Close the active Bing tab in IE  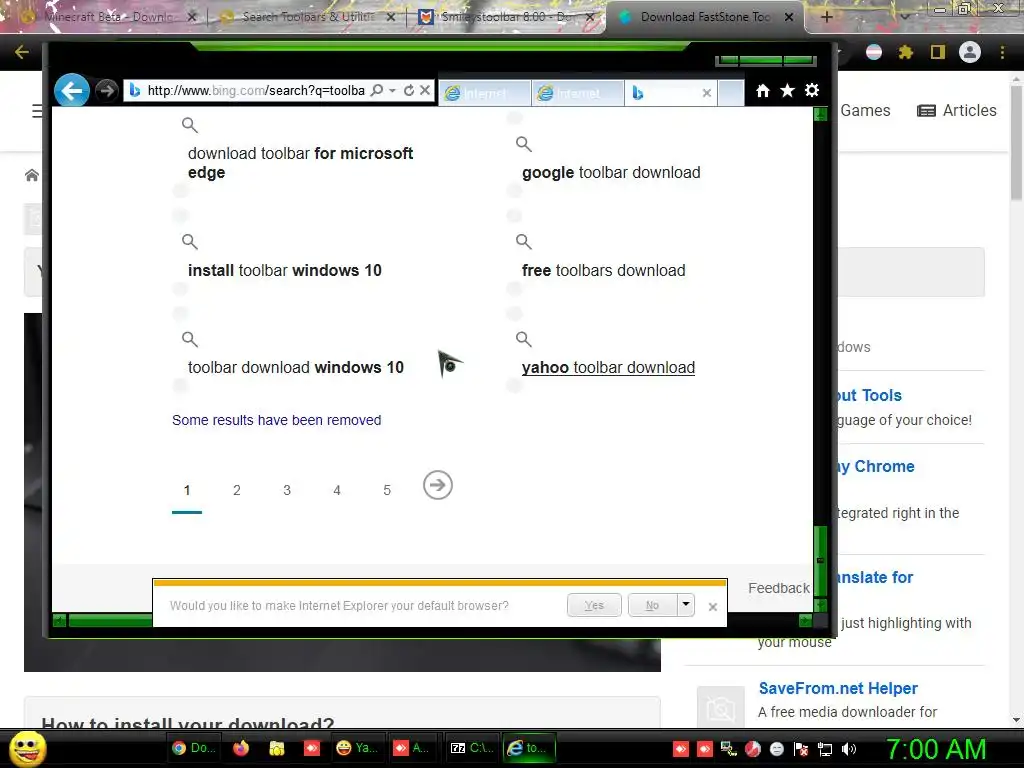coord(707,93)
